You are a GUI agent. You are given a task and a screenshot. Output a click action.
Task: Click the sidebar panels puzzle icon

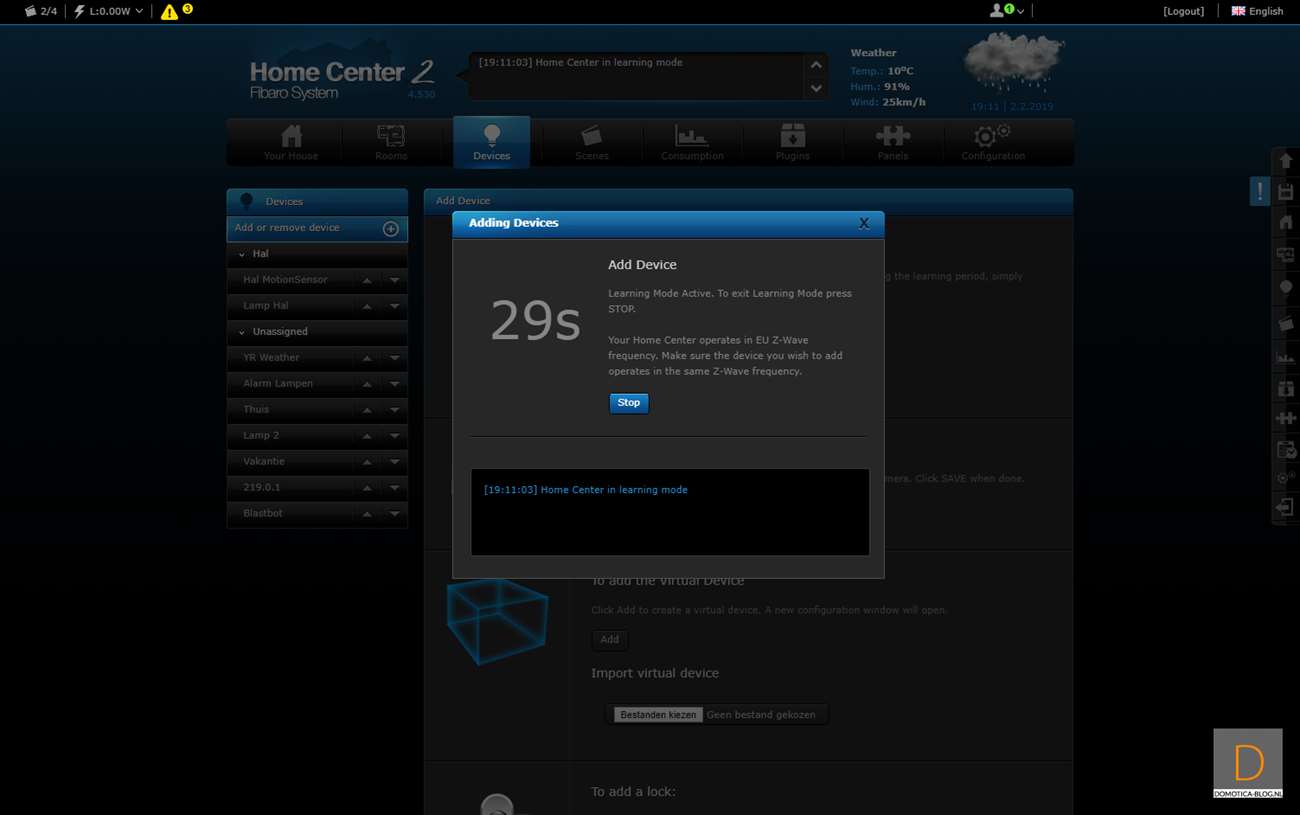1286,418
